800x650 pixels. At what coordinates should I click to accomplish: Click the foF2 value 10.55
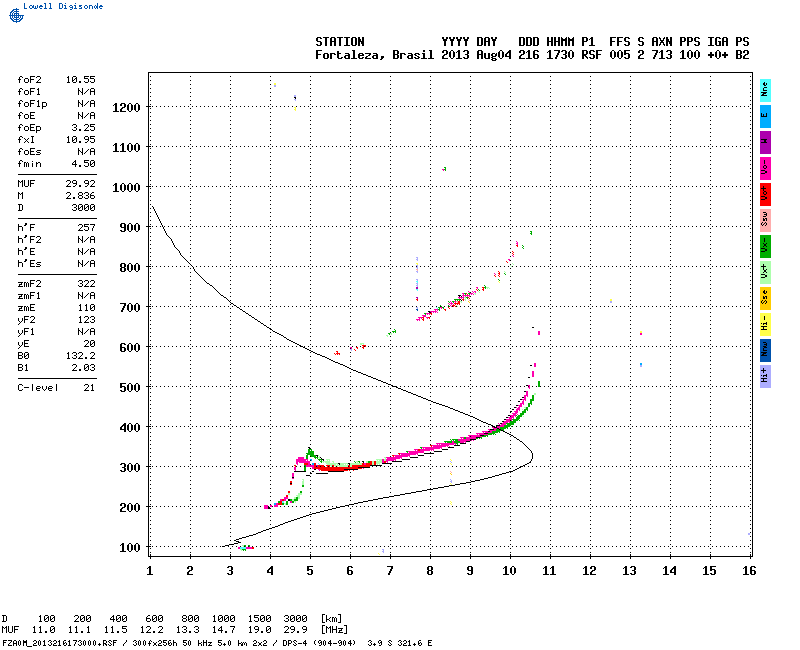tap(81, 80)
